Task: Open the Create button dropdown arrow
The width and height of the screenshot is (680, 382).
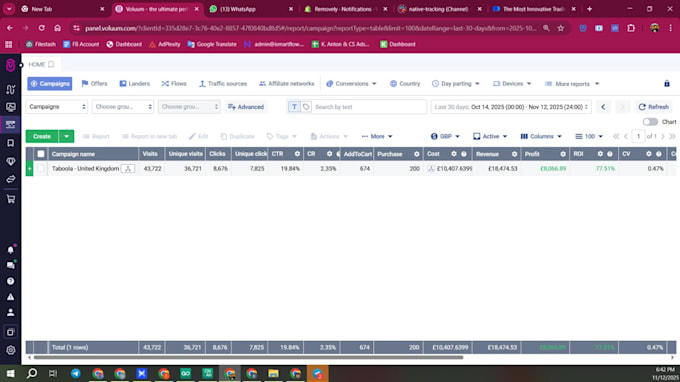Action: tap(66, 136)
